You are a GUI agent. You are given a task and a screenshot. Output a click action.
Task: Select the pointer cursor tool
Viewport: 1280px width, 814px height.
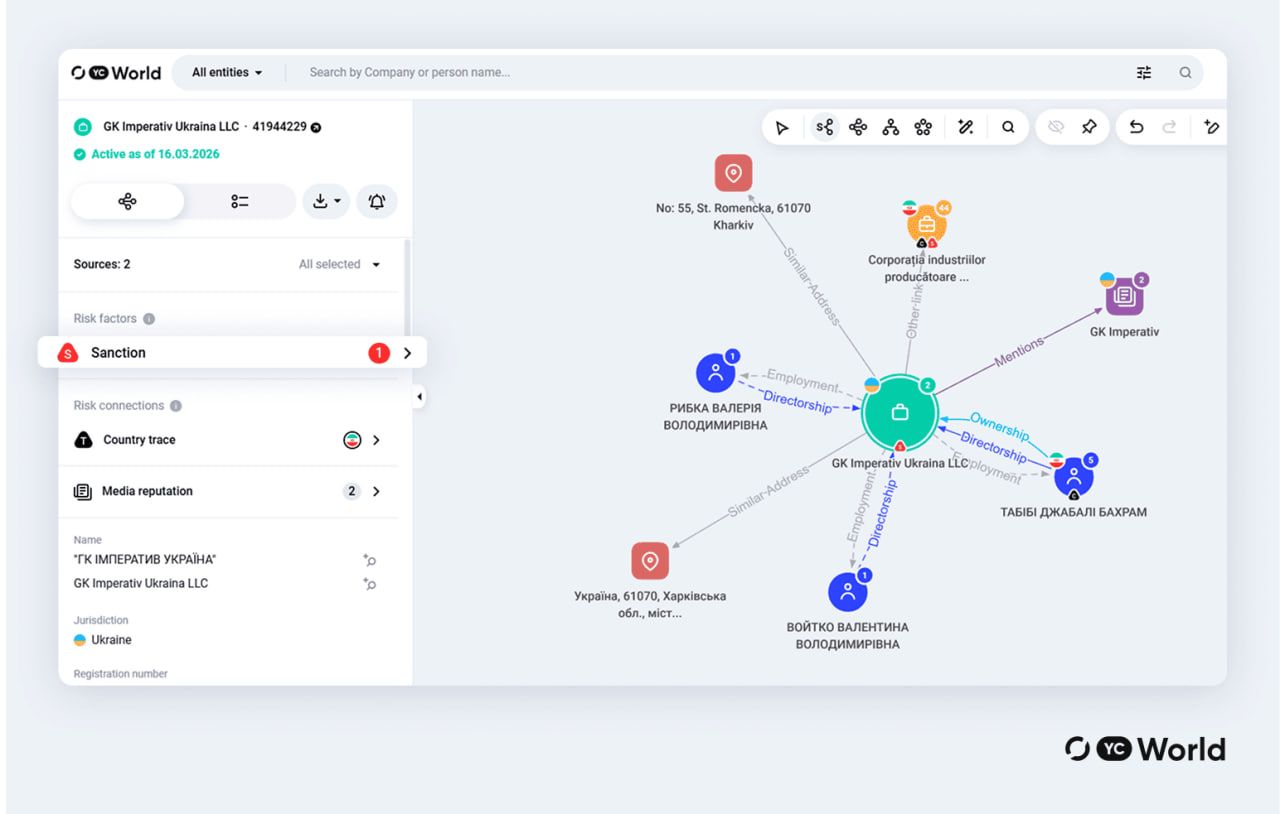tap(782, 127)
